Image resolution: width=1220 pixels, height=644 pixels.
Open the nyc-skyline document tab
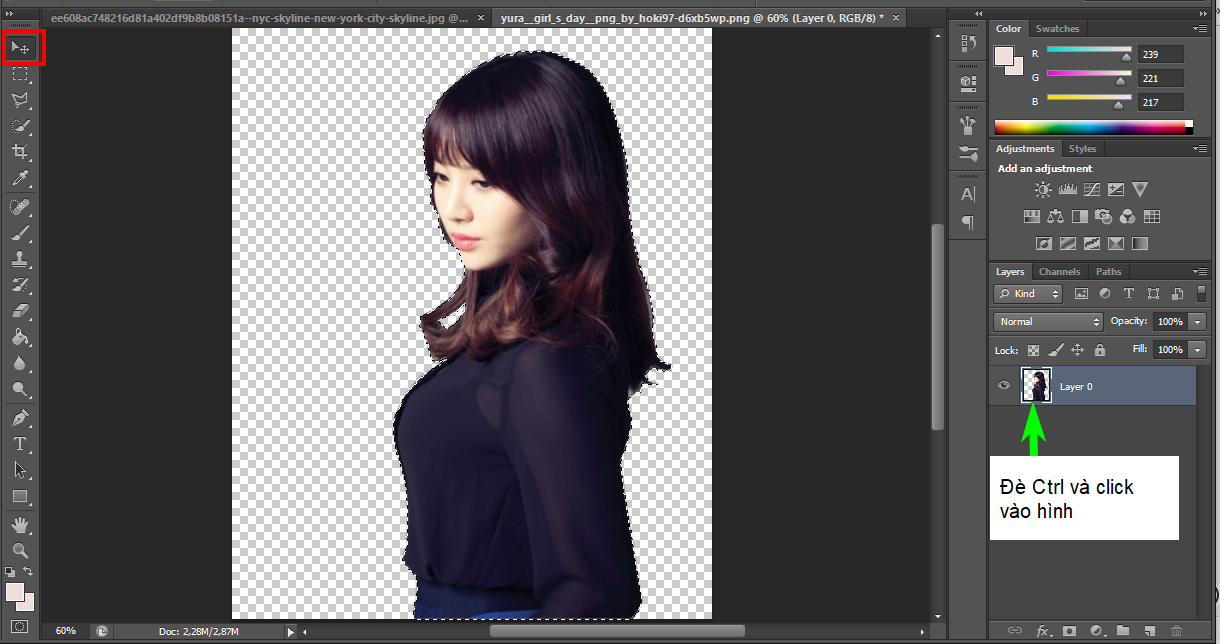pyautogui.click(x=260, y=18)
